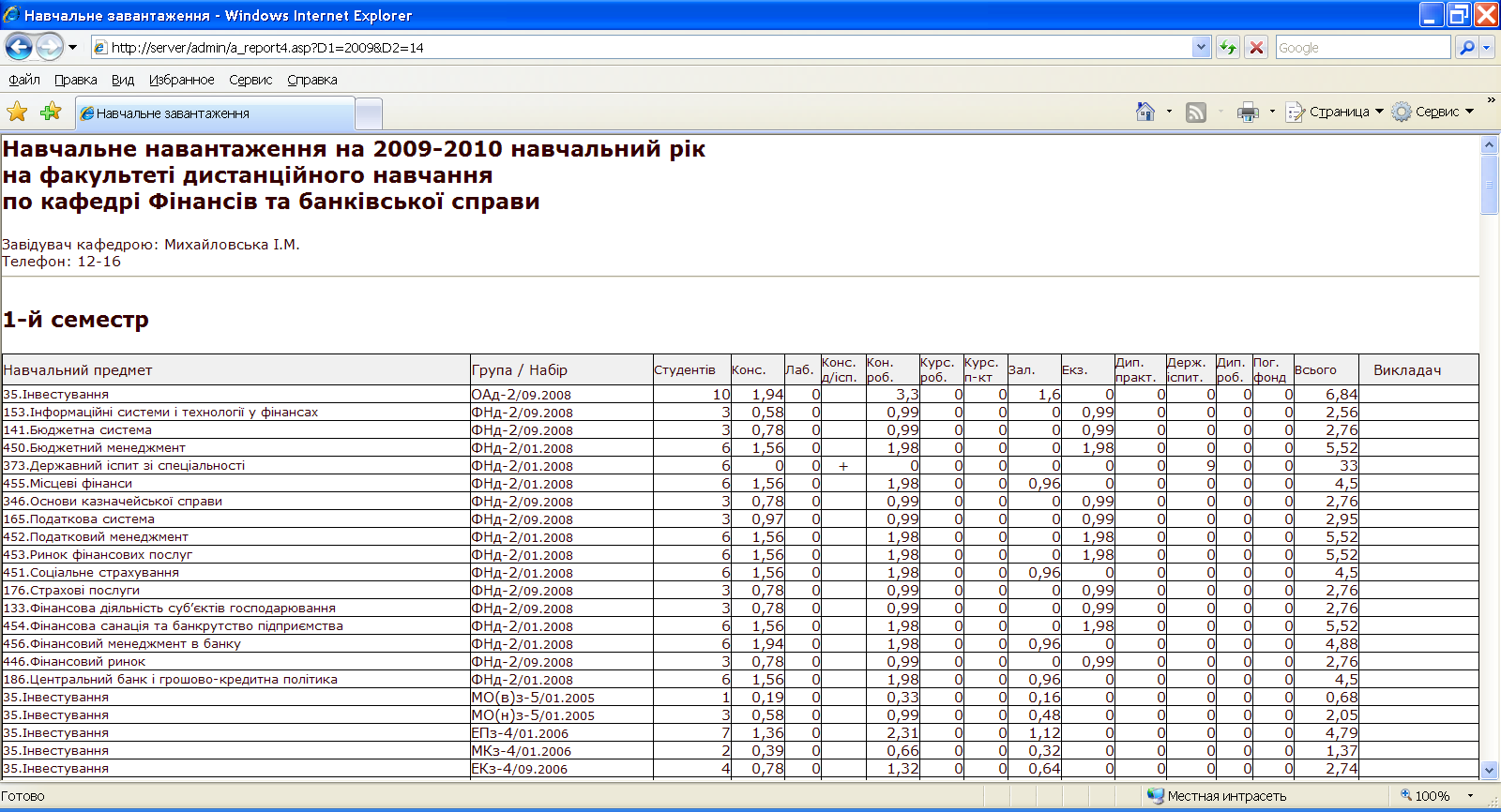The width and height of the screenshot is (1501, 812).
Task: Click the search magnifier button
Action: (x=1467, y=47)
